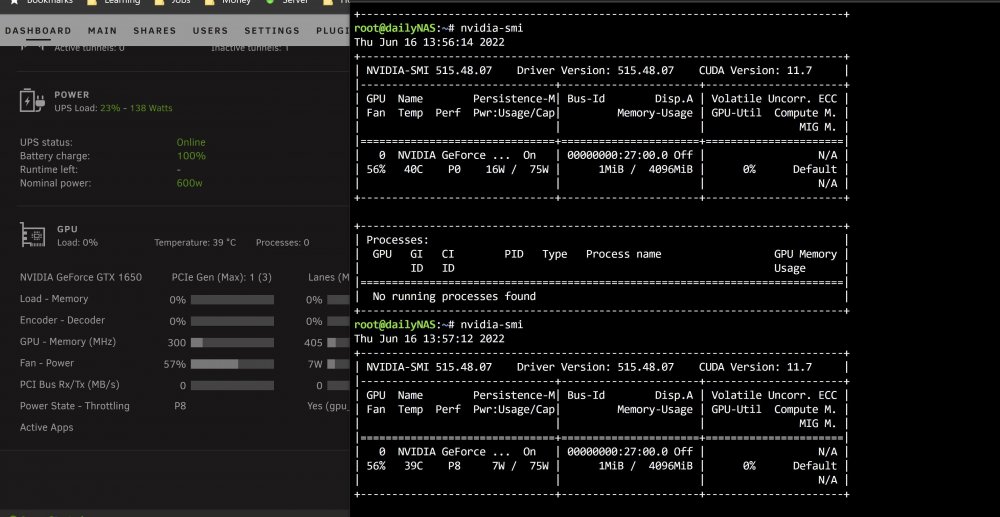The image size is (1000, 517).
Task: Click '7W / 75W' in terminal
Action: [x=520, y=466]
